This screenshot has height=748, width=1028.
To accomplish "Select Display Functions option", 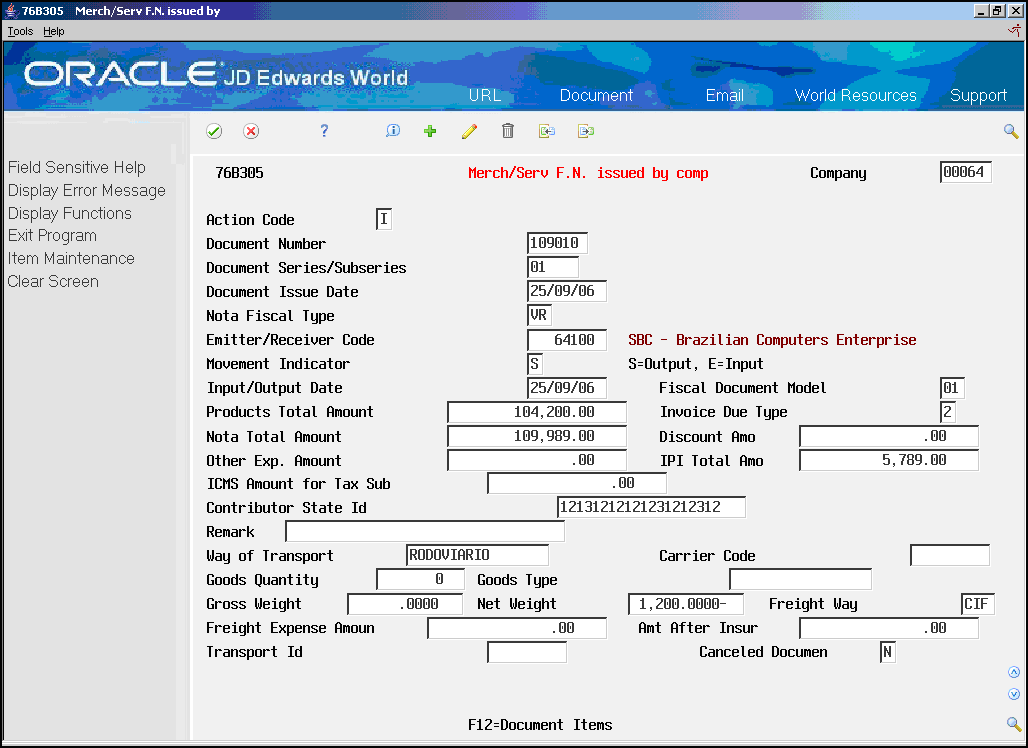I will click(x=69, y=214).
